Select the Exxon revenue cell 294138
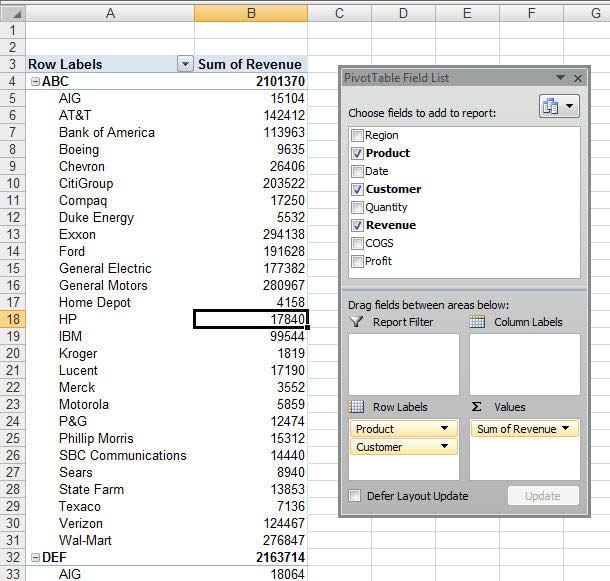This screenshot has height=581, width=610. 251,235
